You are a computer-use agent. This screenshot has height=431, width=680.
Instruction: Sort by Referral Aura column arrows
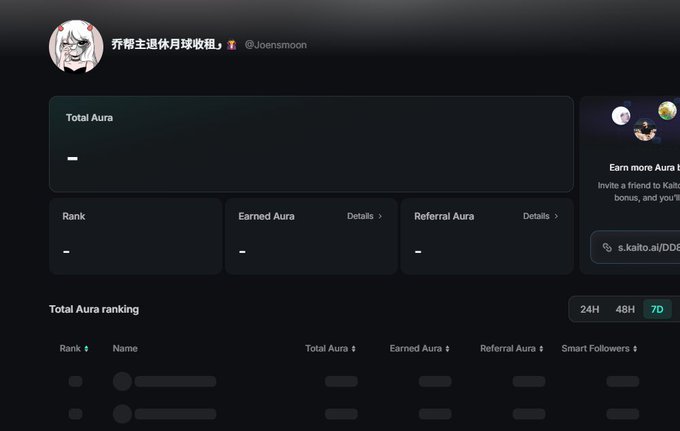(x=541, y=349)
